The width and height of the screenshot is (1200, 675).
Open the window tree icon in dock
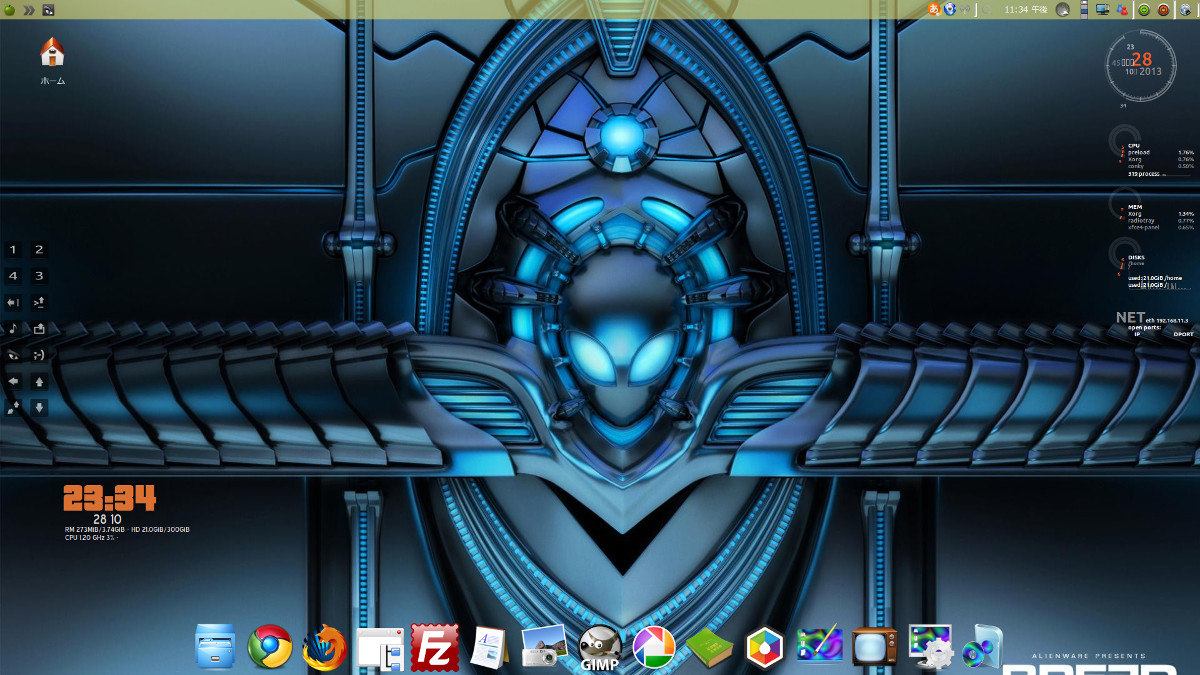(380, 648)
